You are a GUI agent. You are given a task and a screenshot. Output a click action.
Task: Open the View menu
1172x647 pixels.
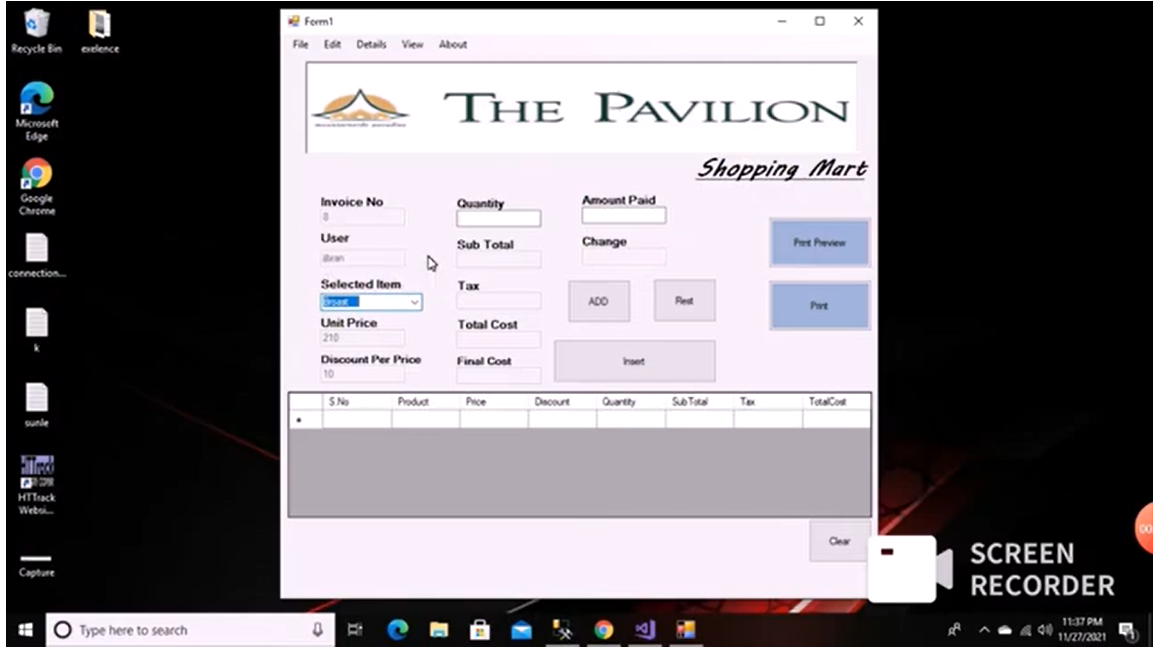(x=413, y=45)
